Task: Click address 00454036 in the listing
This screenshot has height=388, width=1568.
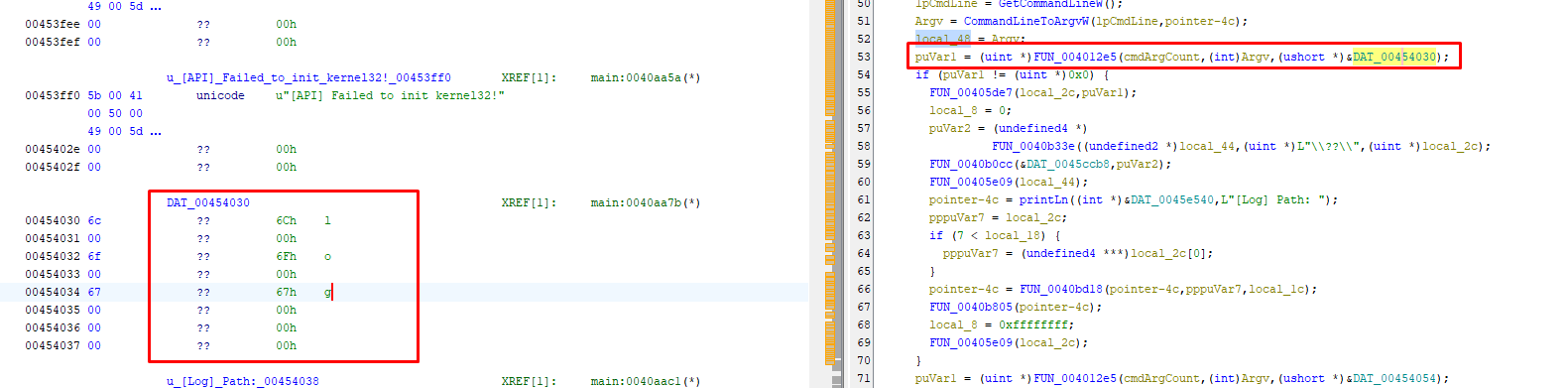Action: click(53, 327)
